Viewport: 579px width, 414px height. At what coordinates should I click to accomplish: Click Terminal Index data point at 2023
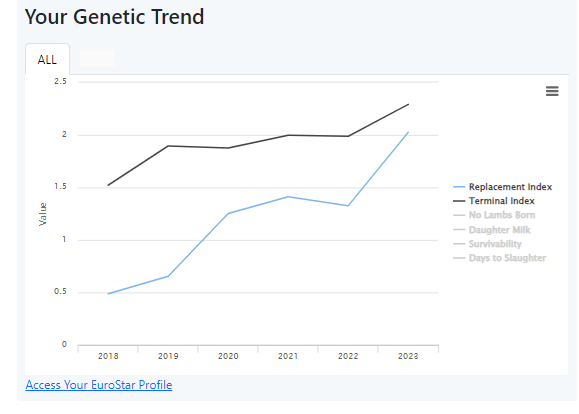[408, 105]
